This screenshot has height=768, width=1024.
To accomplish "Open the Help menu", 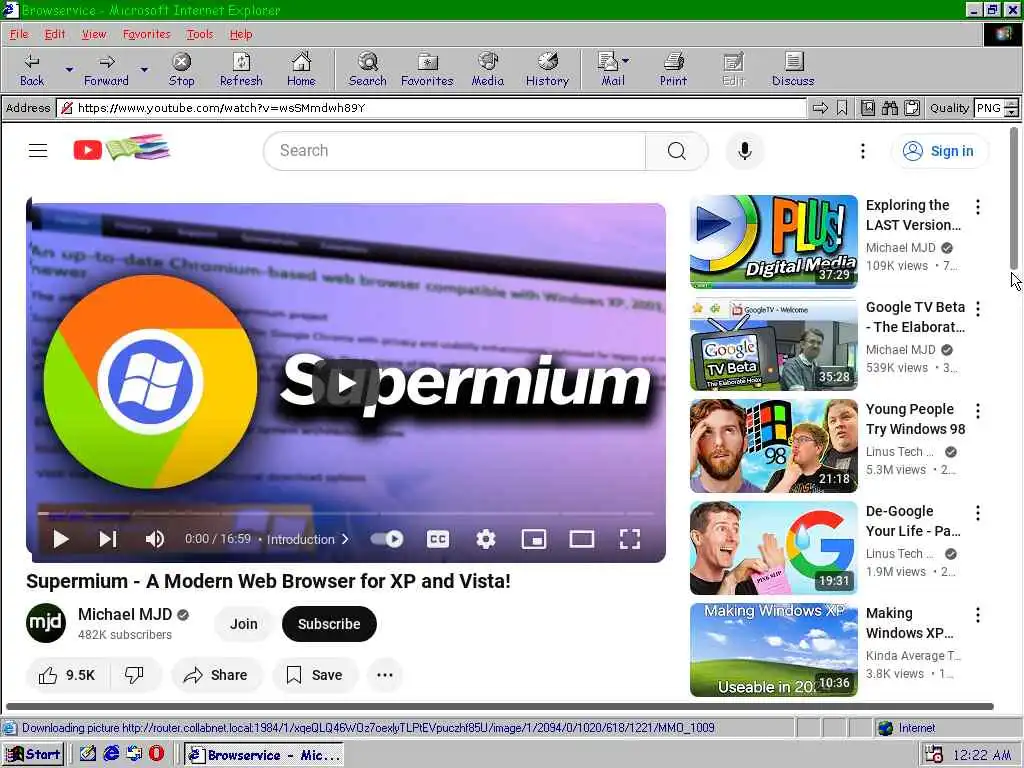I will point(240,34).
